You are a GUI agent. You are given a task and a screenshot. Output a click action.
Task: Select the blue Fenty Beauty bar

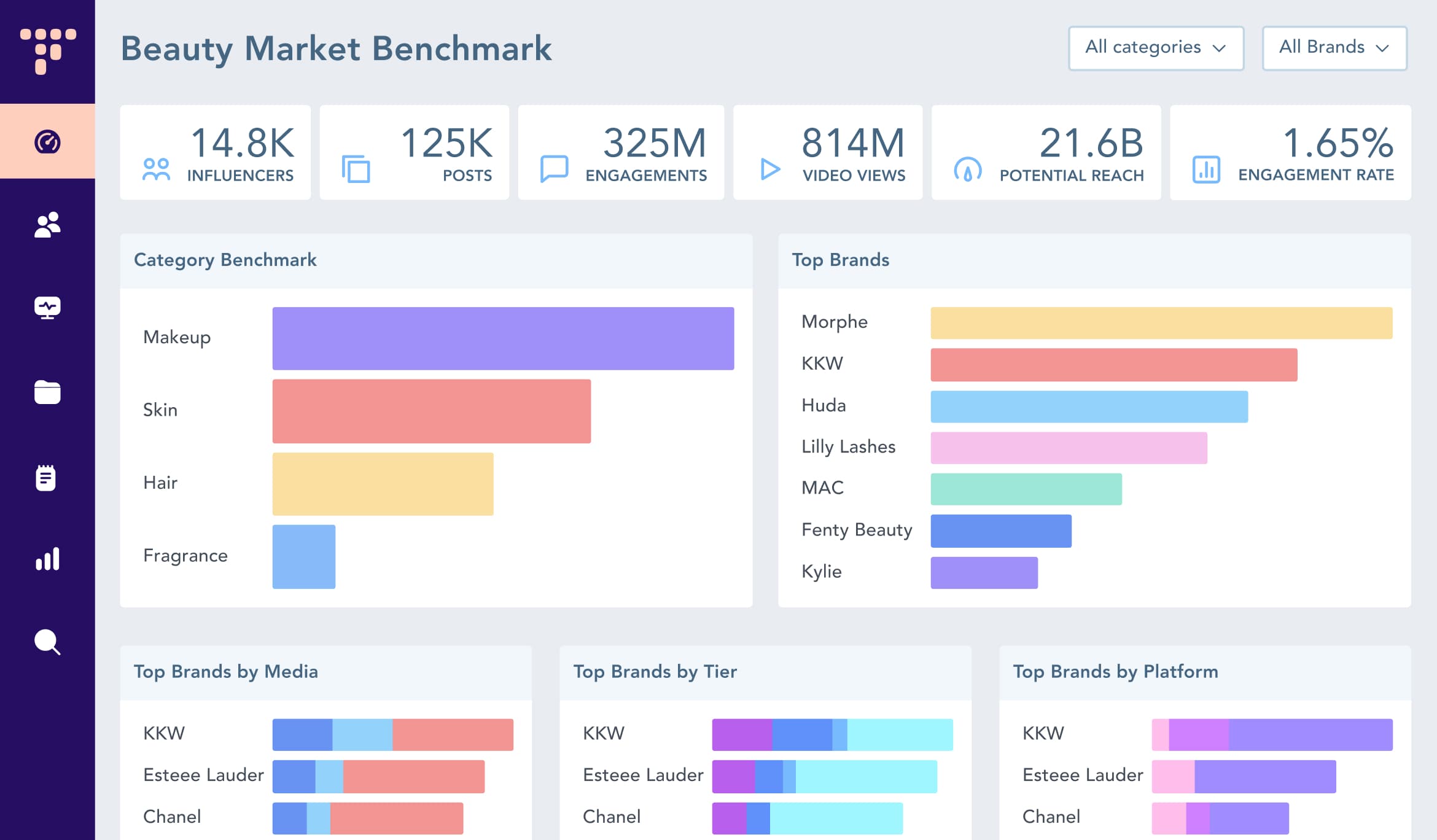tap(1001, 531)
